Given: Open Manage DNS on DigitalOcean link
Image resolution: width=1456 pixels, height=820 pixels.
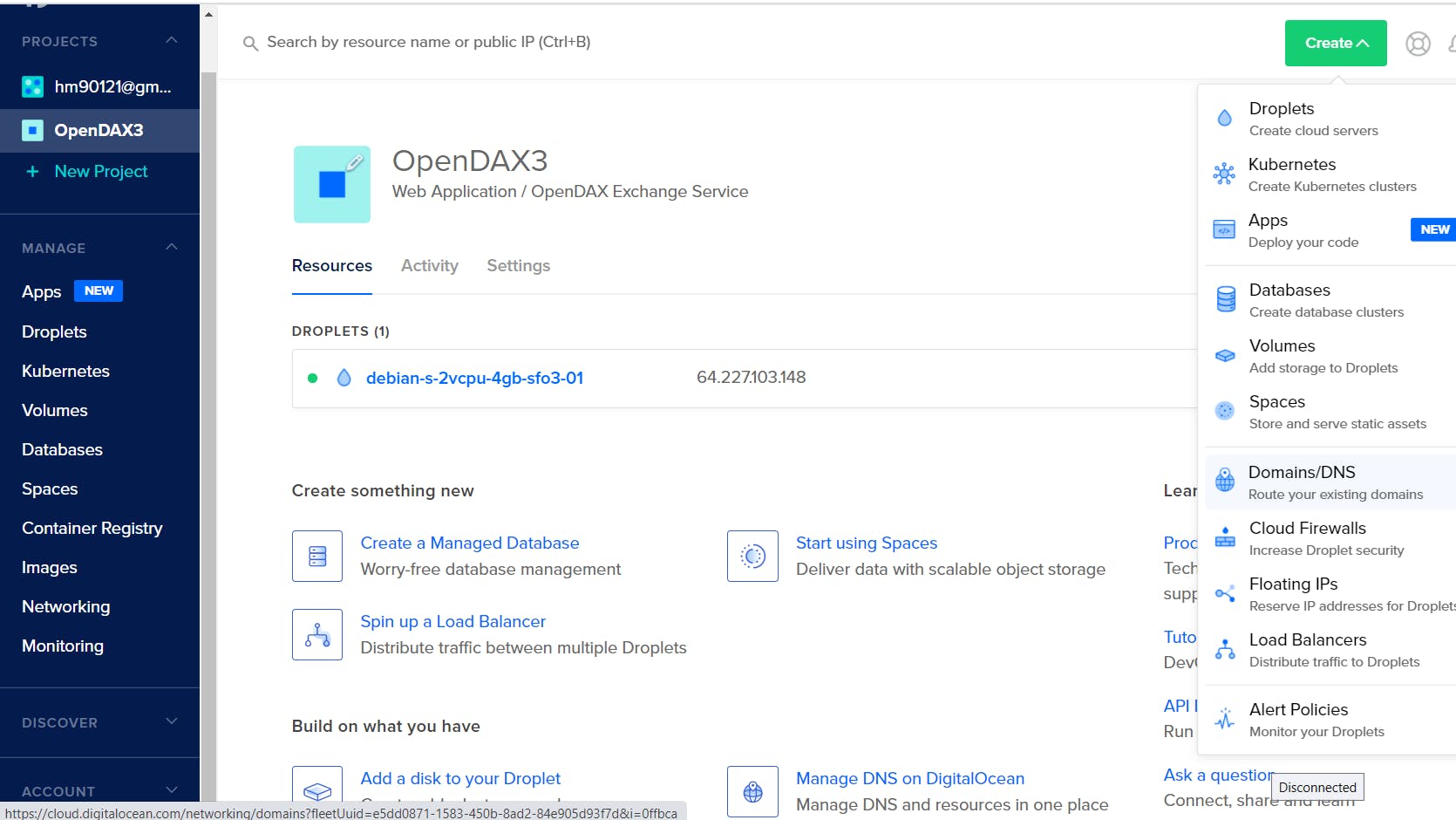Looking at the screenshot, I should click(x=910, y=778).
